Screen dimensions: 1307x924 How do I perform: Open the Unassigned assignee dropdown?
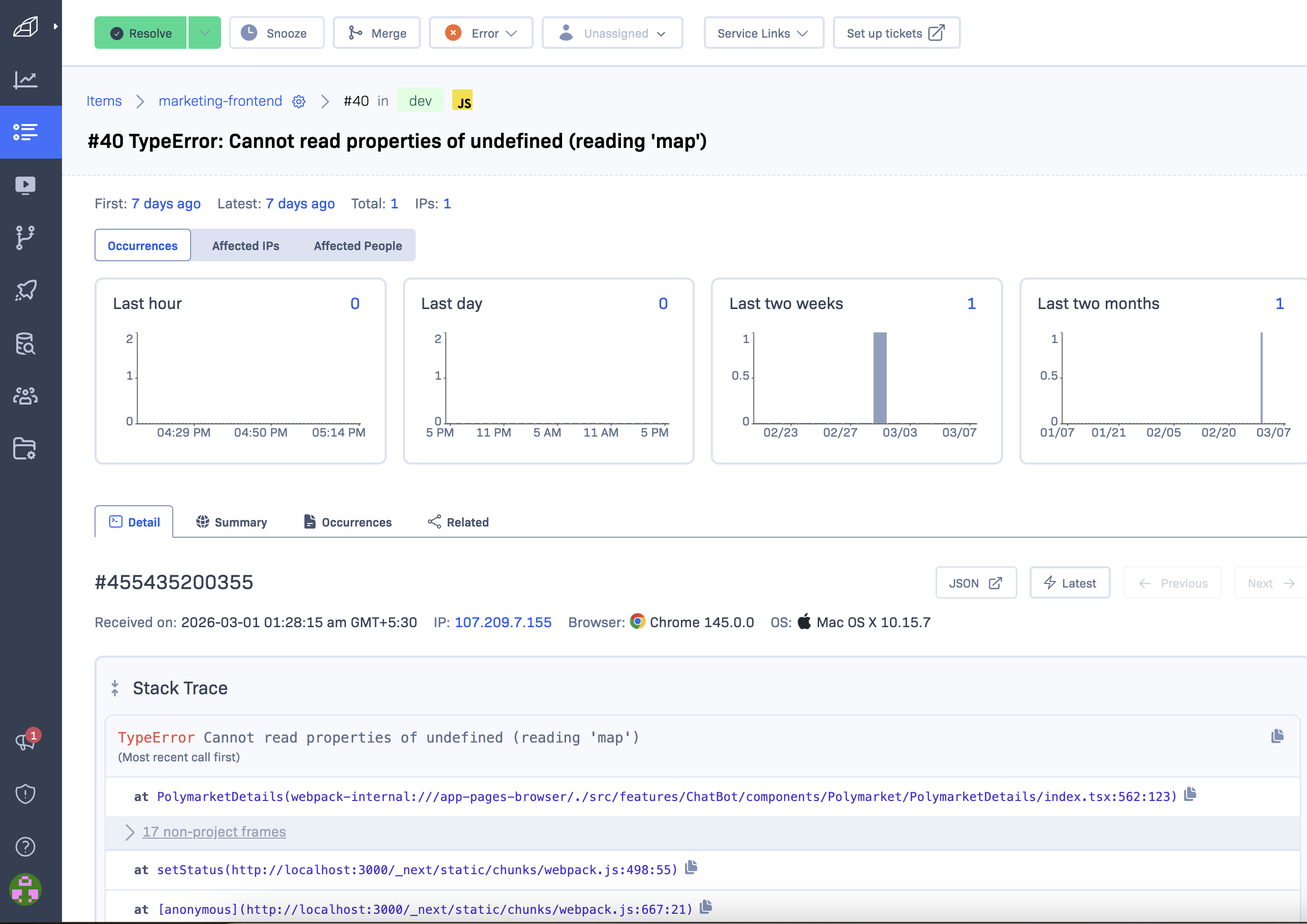tap(612, 33)
